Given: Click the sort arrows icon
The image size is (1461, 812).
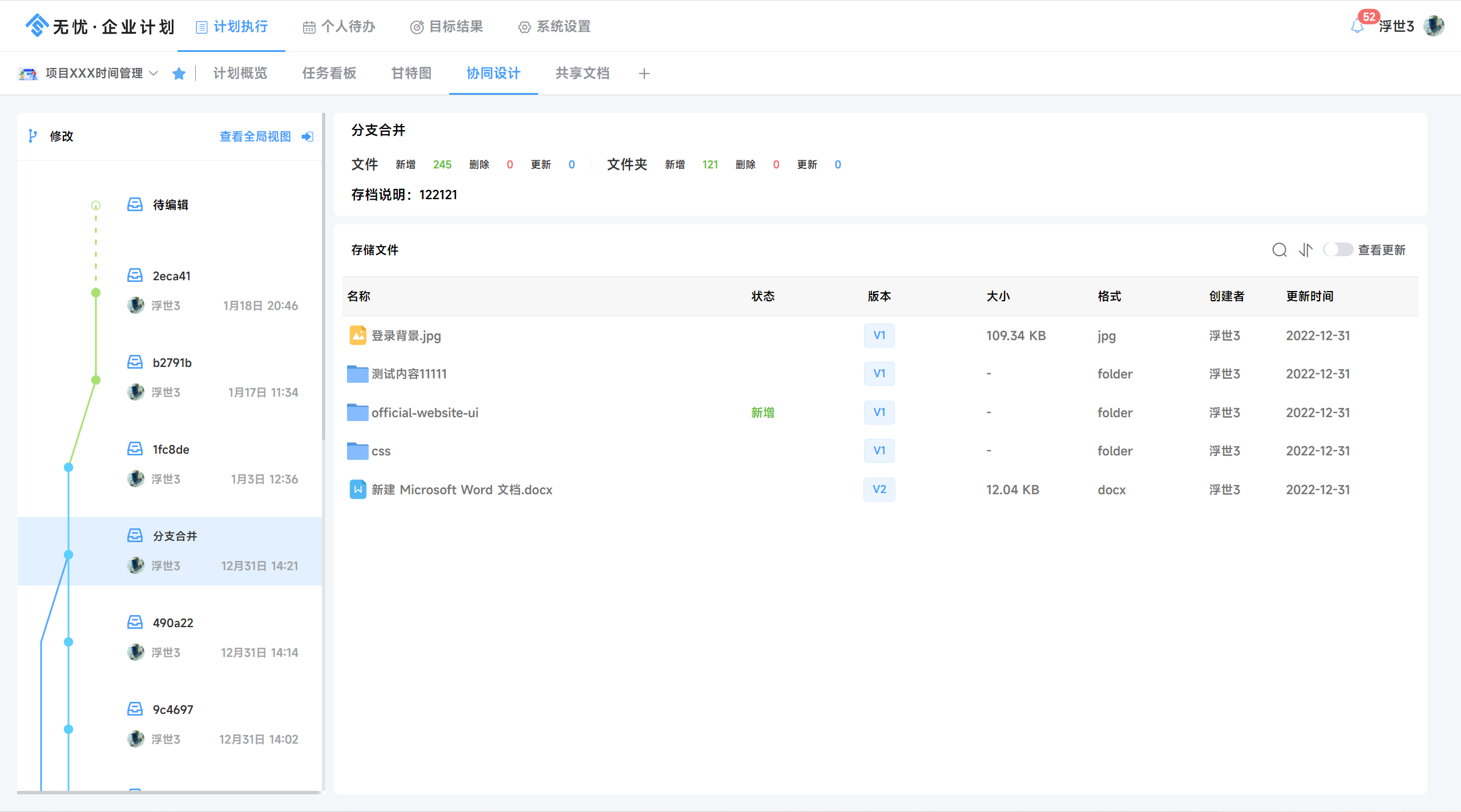Looking at the screenshot, I should (1306, 250).
